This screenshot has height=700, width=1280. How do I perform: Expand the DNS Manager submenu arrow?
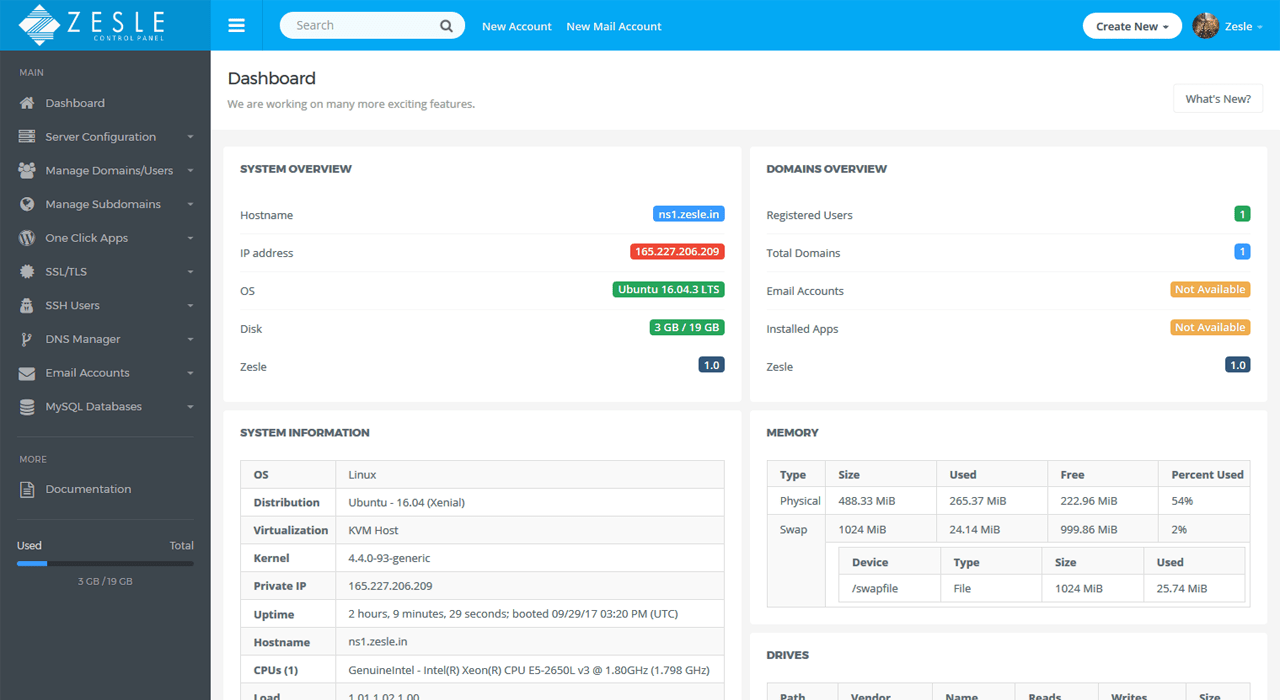pyautogui.click(x=190, y=340)
